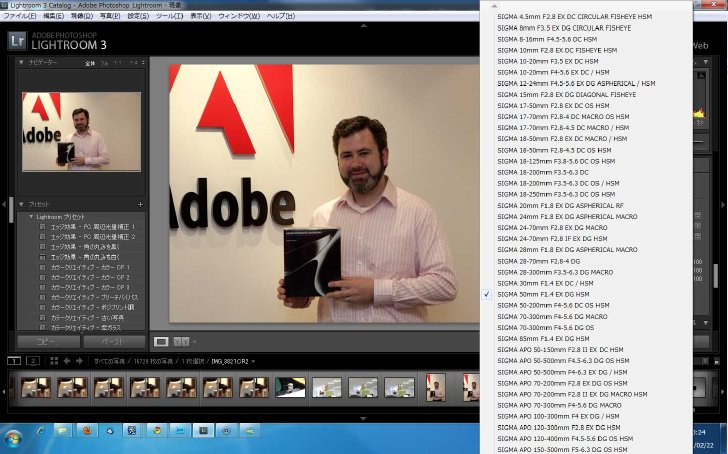Select loupe view icon in toolbar
This screenshot has height=454, width=728.
(161, 342)
